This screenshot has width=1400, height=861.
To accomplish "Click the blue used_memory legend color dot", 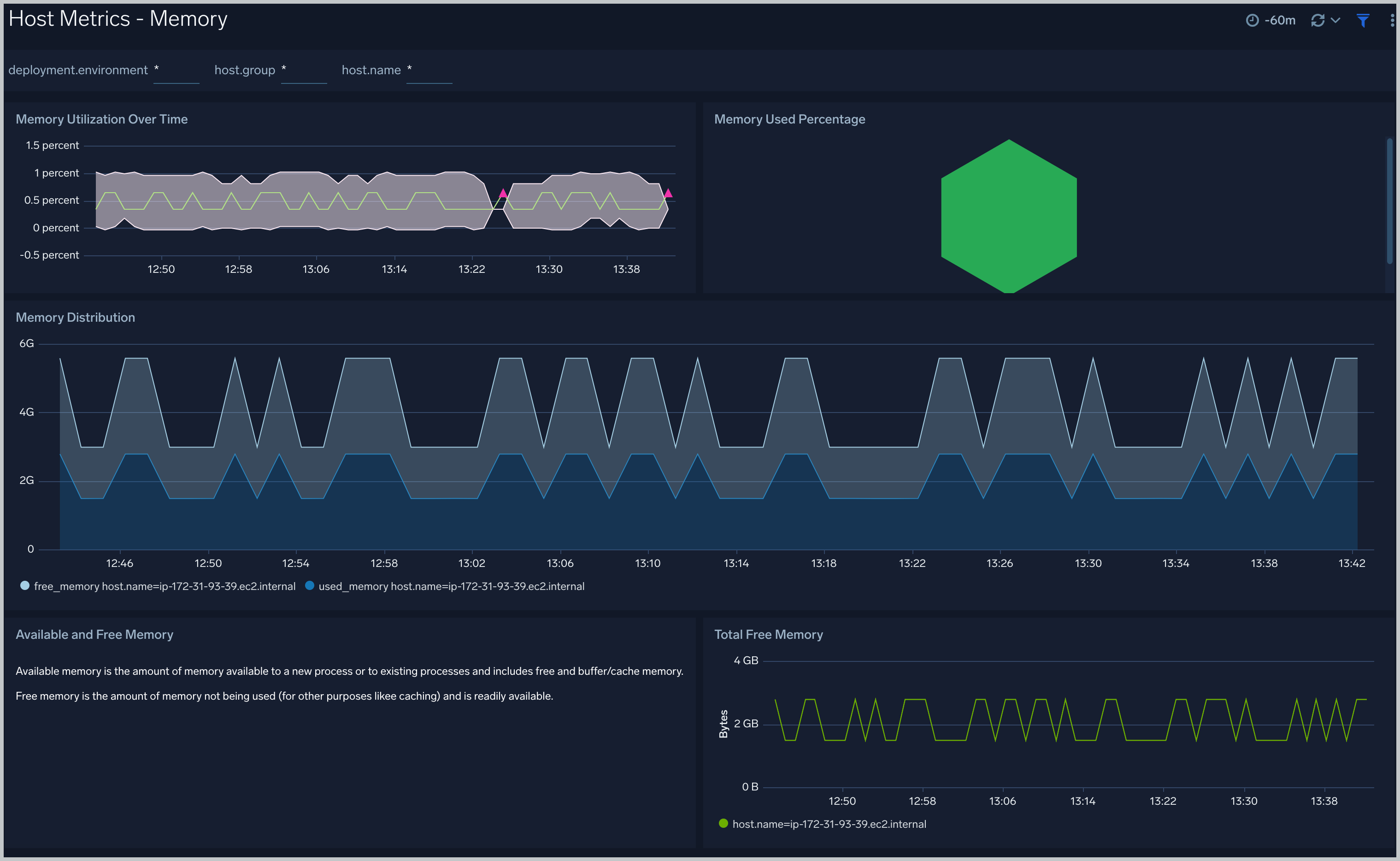I will point(310,585).
